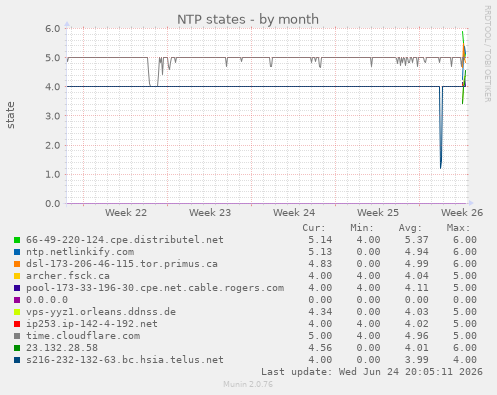The width and height of the screenshot is (497, 395).
Task: Click the 6.0 y-axis tick label
Action: coord(53,28)
